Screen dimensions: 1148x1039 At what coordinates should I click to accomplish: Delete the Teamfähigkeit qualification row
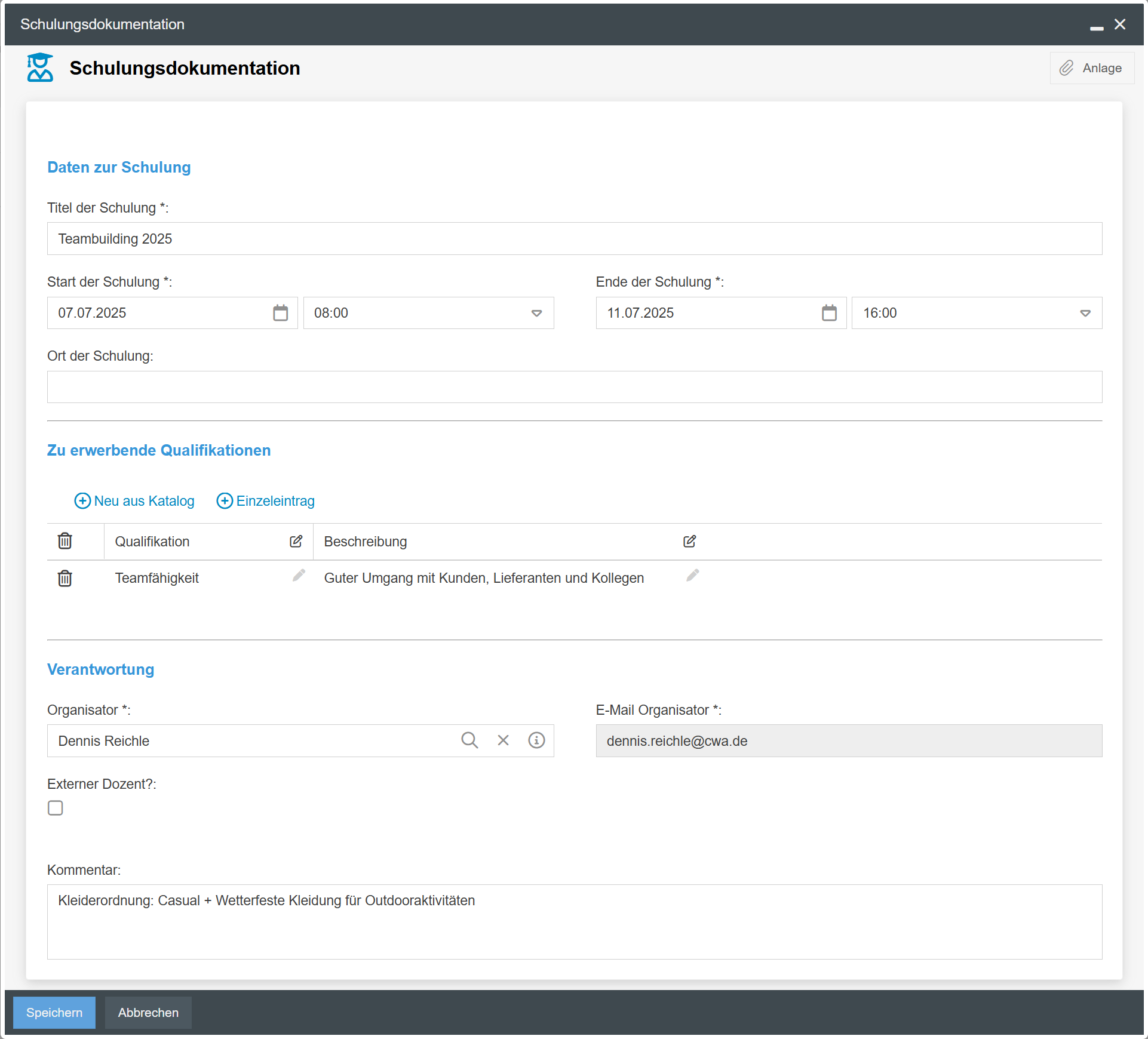[65, 578]
